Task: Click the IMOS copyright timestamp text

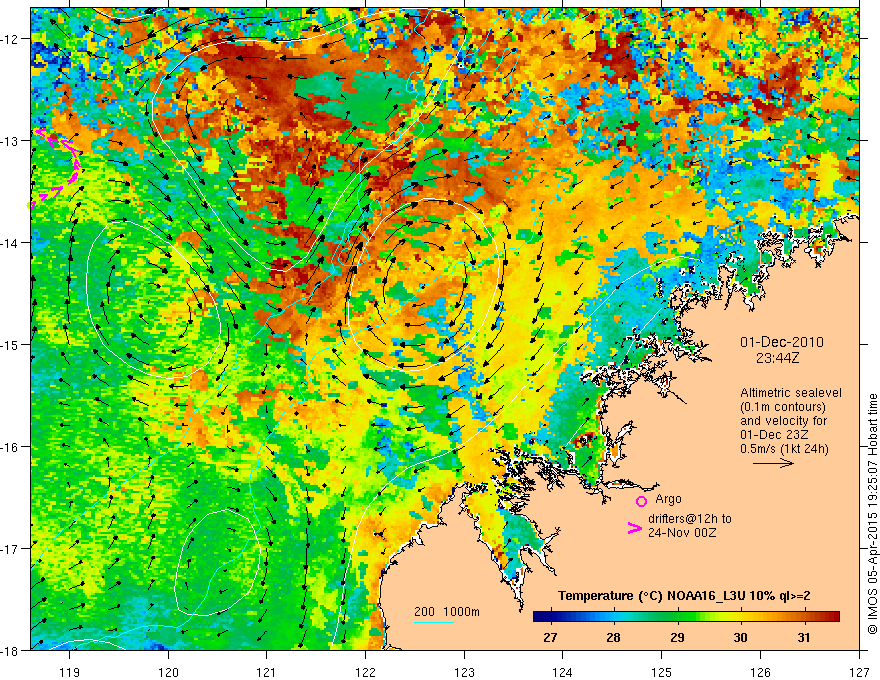Action: (x=872, y=515)
